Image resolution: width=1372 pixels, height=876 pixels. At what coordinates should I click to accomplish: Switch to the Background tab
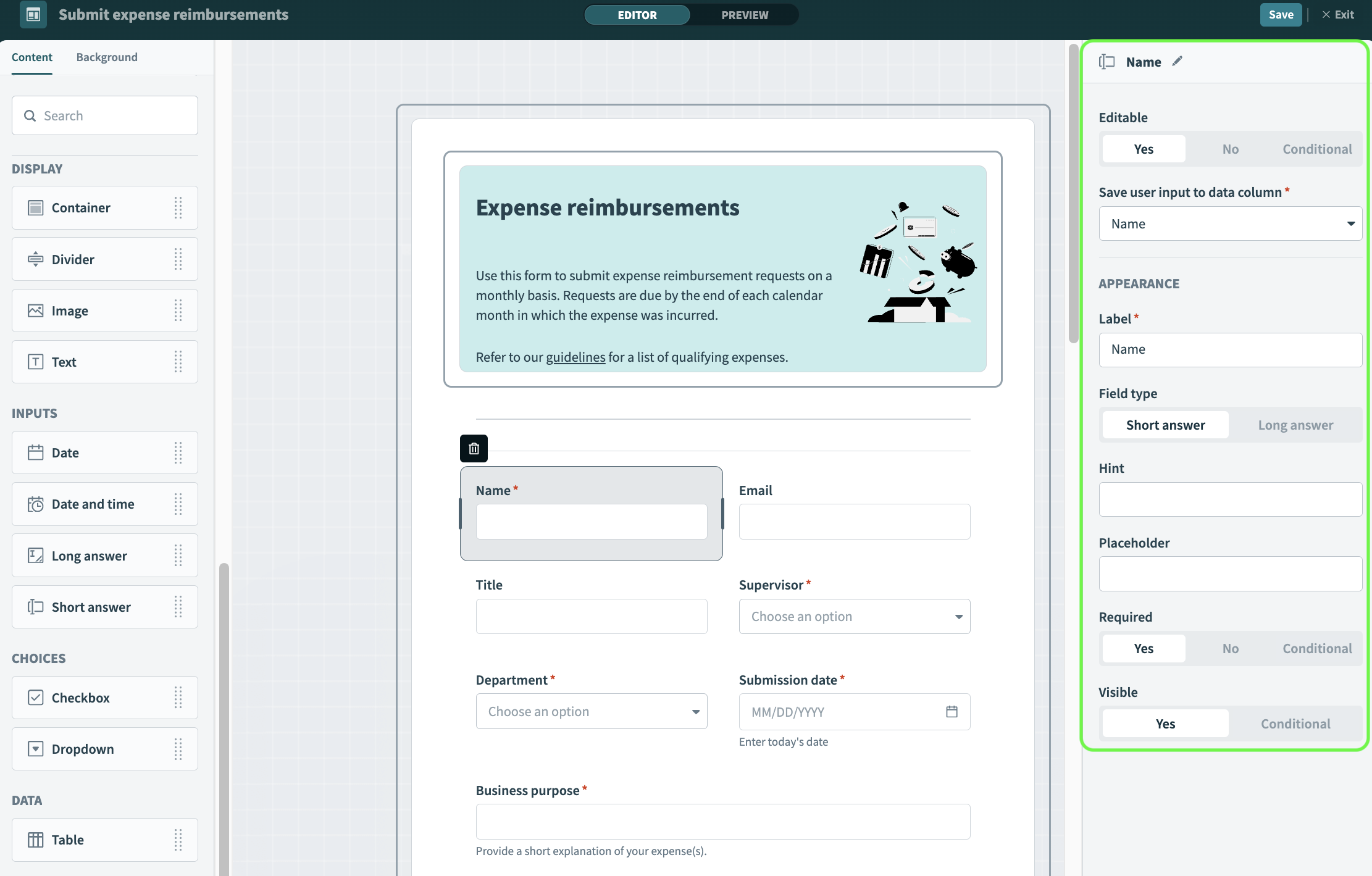(x=107, y=57)
